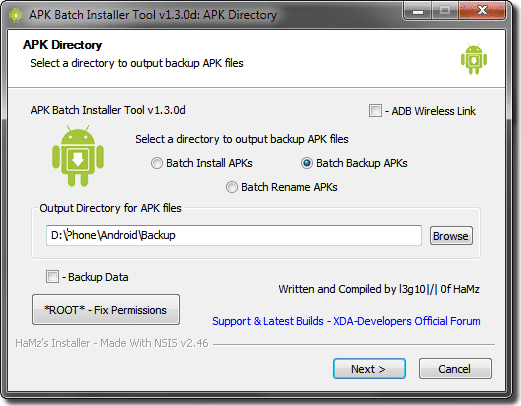
Task: Click the title bar Android app icon
Action: click(x=15, y=15)
